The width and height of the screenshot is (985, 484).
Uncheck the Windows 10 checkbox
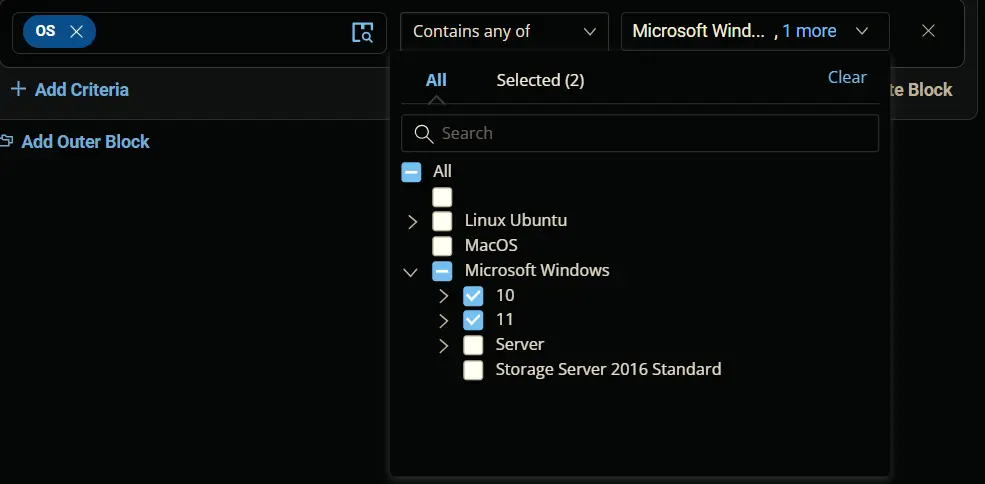click(473, 295)
